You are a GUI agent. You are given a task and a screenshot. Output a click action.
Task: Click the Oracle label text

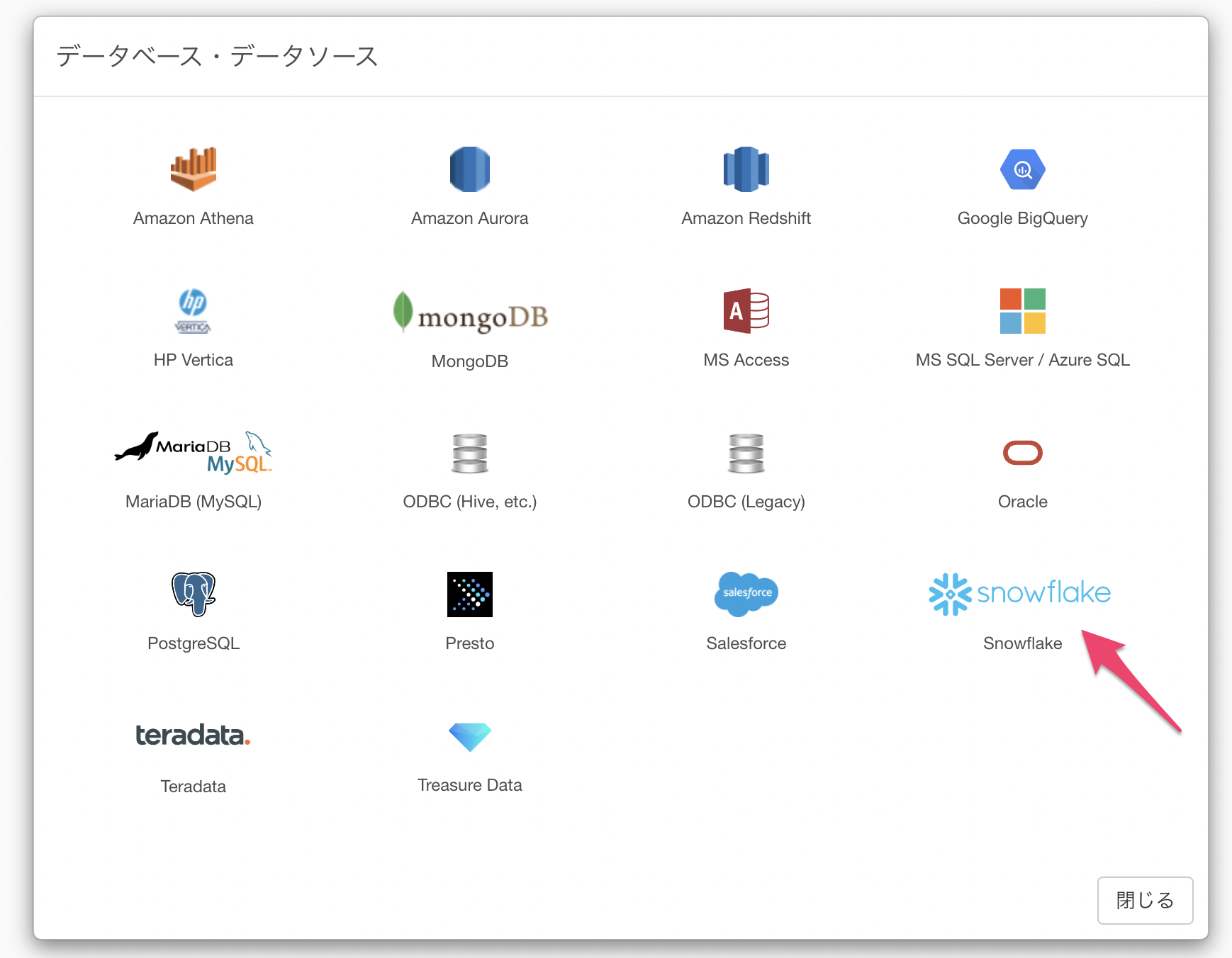[x=1023, y=502]
